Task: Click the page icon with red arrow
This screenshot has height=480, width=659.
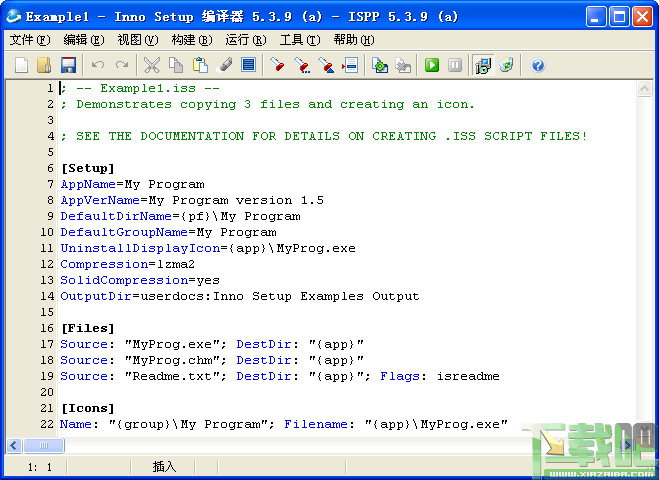Action: 350,65
